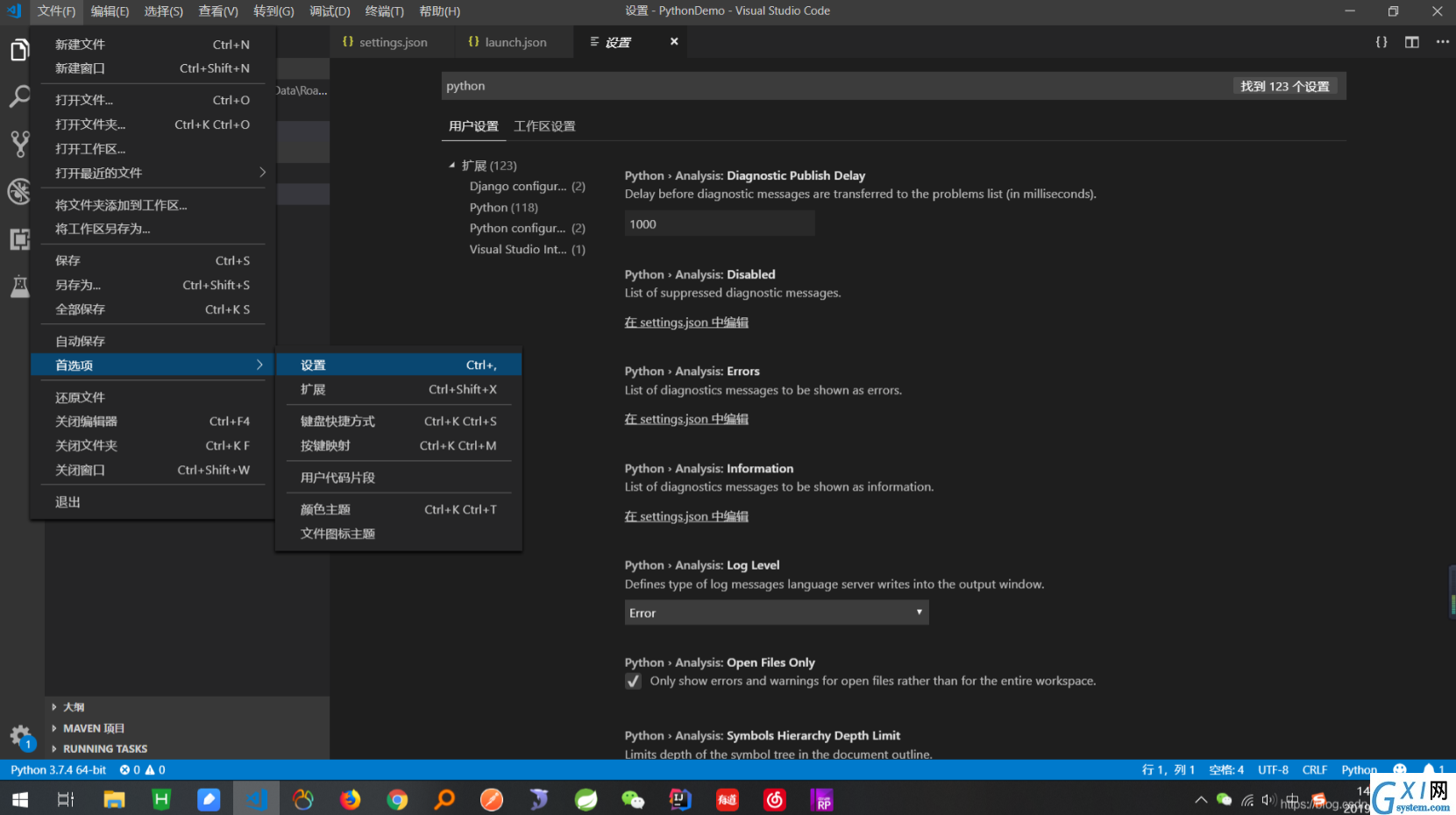1456x815 pixels.
Task: Click CRLF line ending in status bar
Action: coord(1314,769)
